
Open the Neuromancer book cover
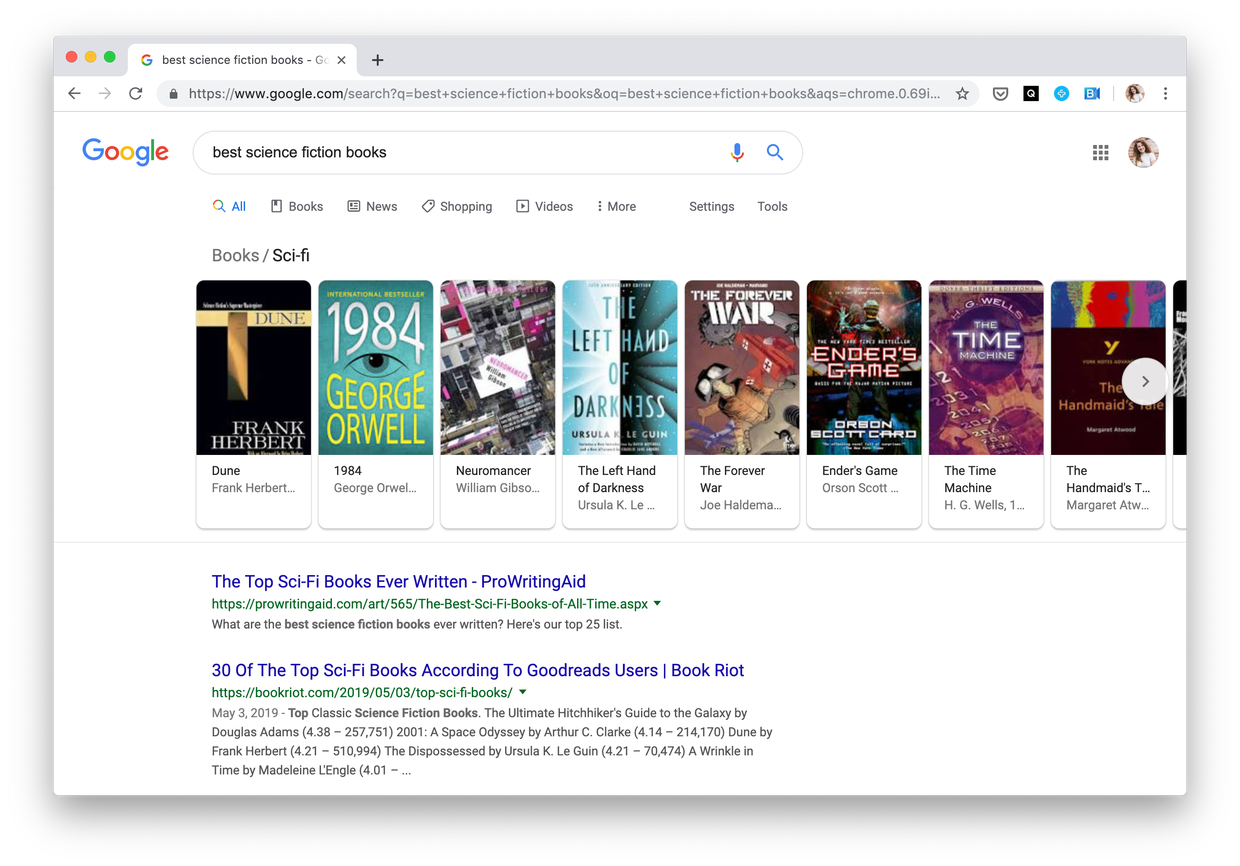click(x=498, y=368)
